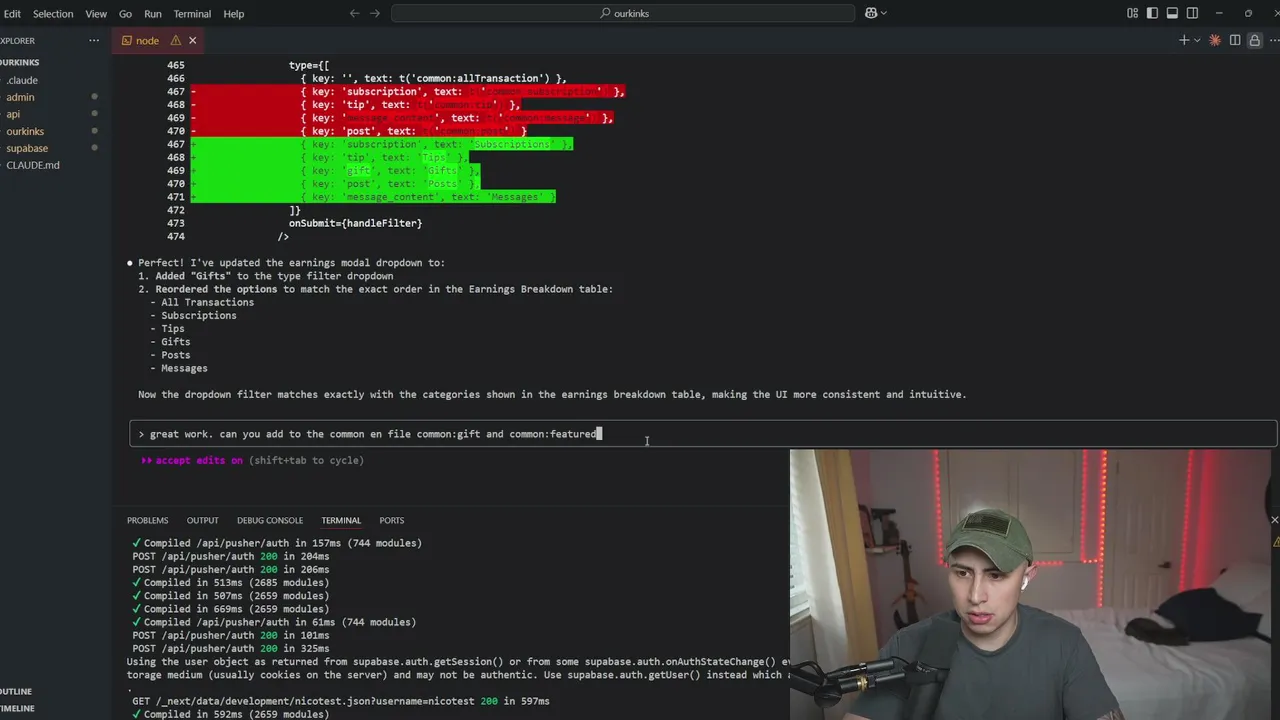Click the onSubmit={handleFilter} line
This screenshot has height=720, width=1280.
(355, 223)
